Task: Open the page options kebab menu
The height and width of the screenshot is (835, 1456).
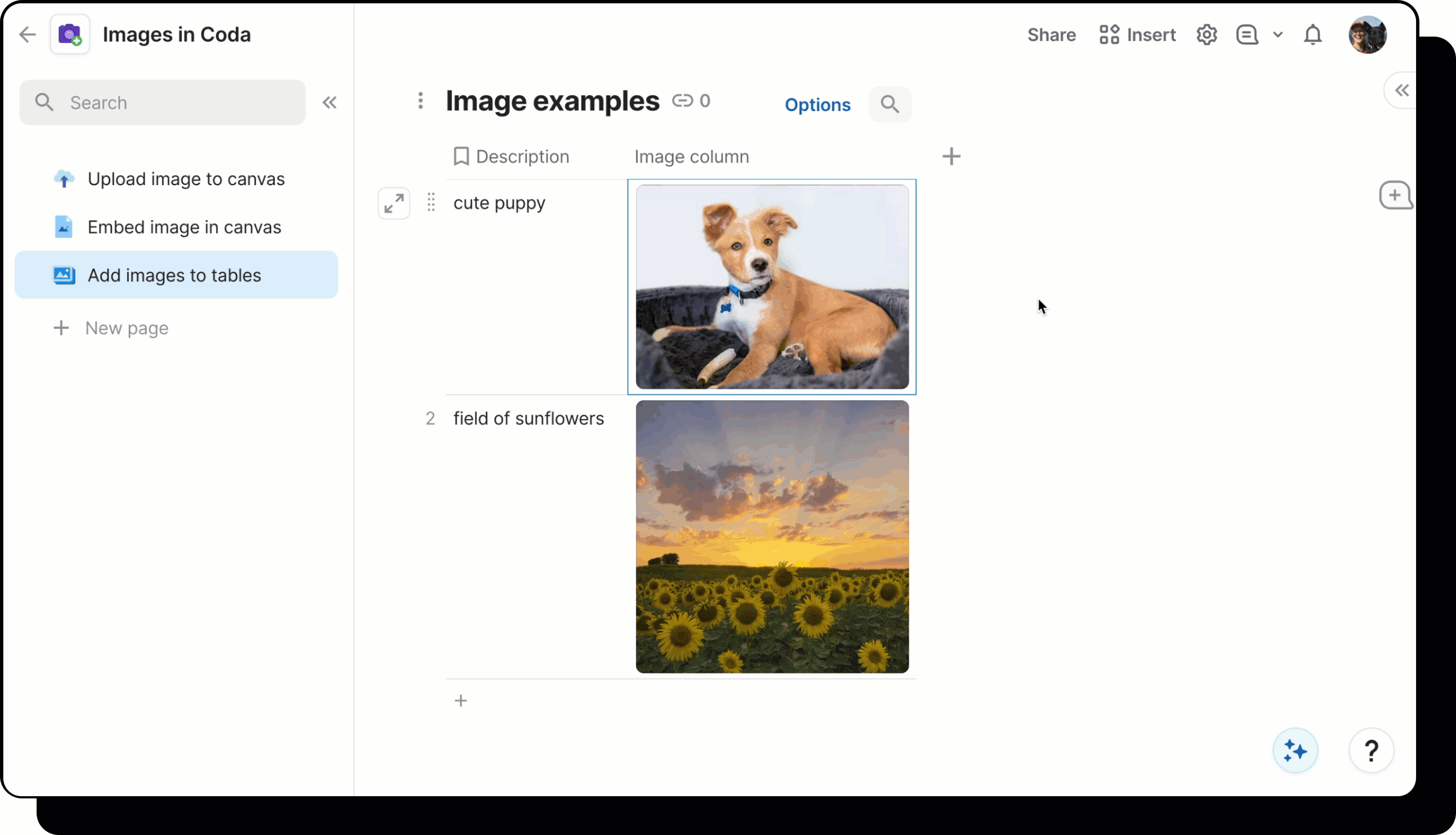Action: click(x=421, y=100)
